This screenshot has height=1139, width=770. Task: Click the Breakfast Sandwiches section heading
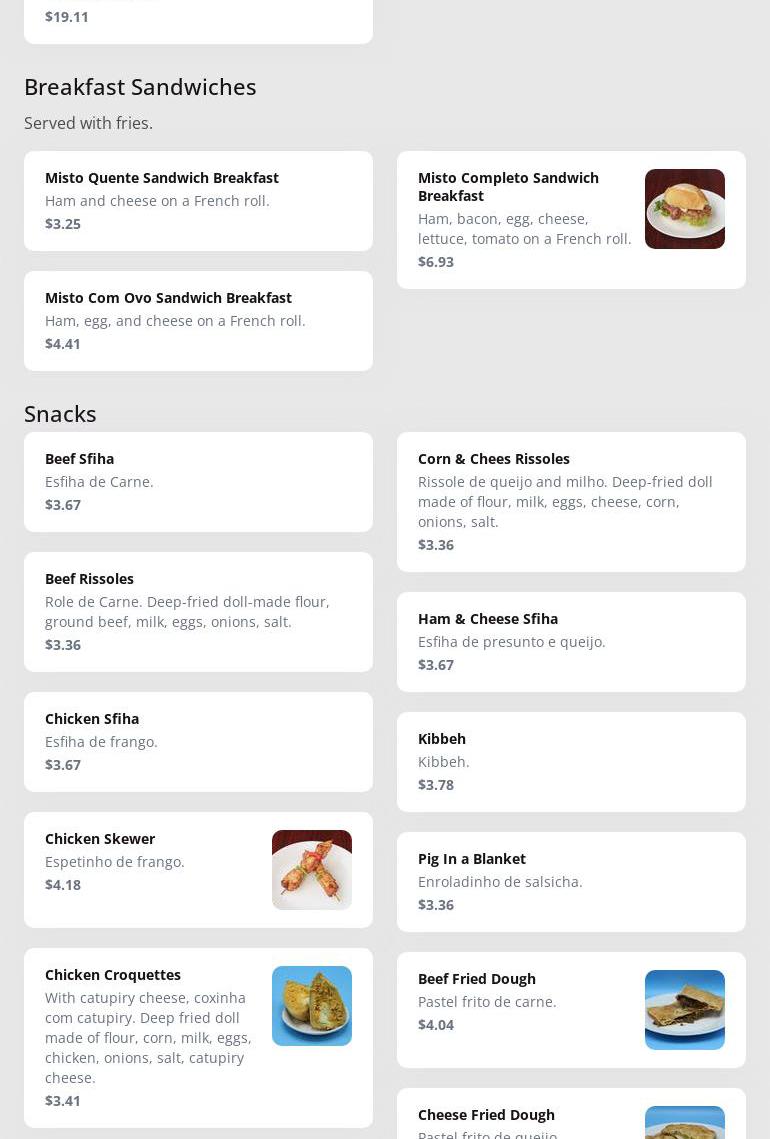tap(140, 87)
